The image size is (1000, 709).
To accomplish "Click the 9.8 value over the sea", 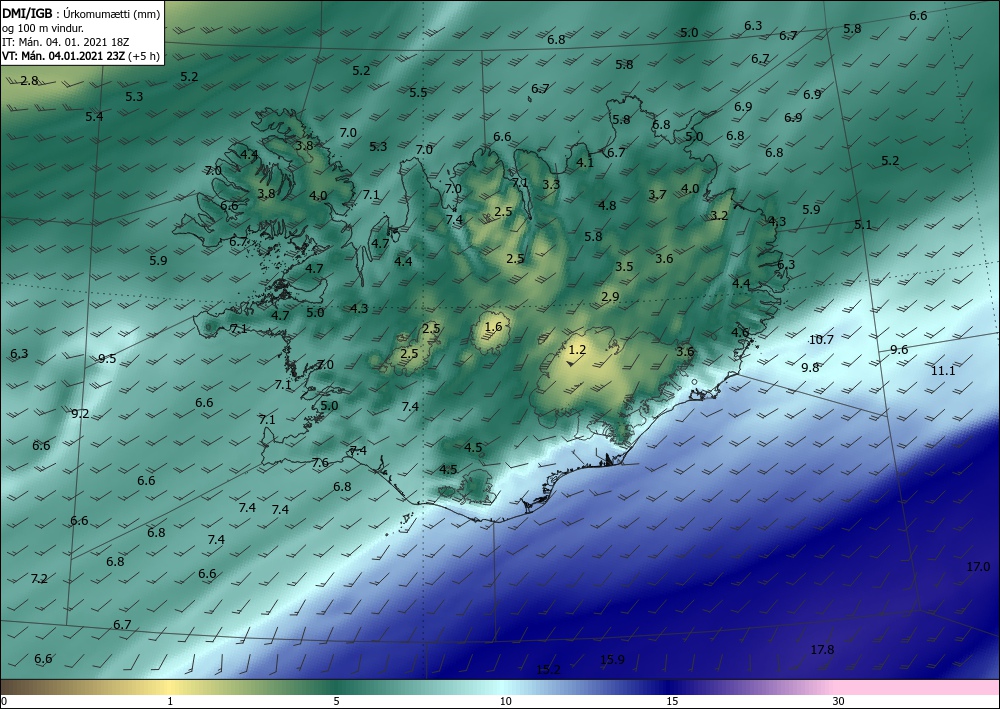I will pos(811,367).
